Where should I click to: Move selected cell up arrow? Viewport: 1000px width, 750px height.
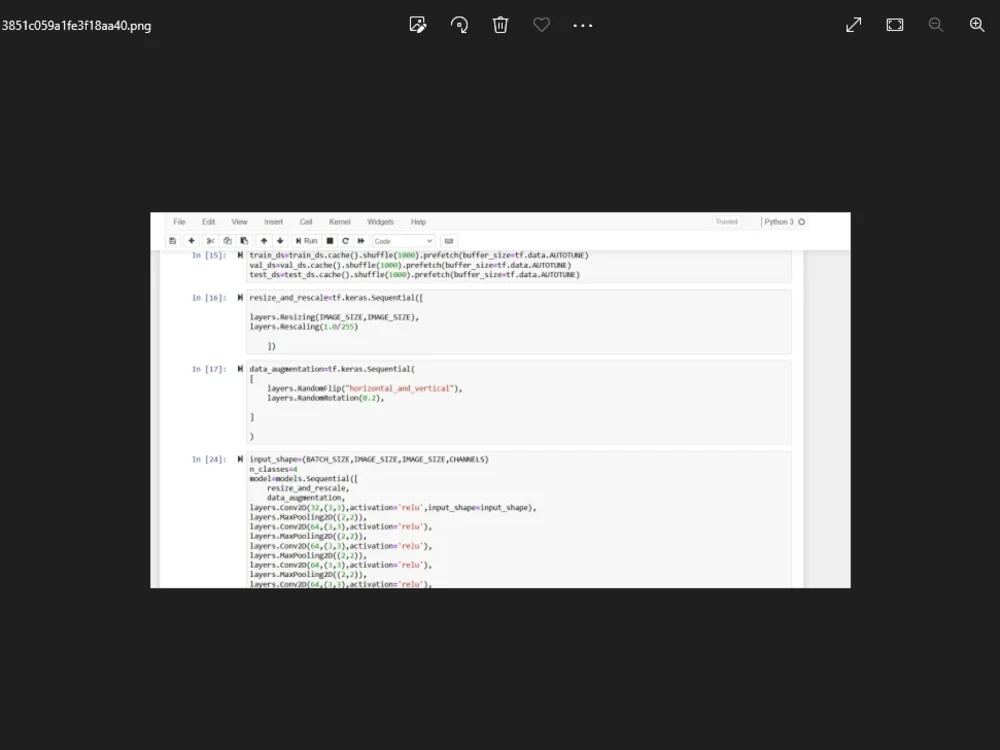click(264, 241)
